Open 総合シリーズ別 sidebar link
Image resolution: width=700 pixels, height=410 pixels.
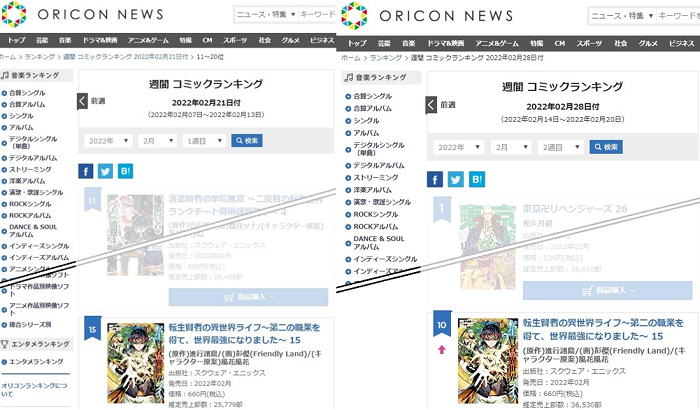[30, 325]
